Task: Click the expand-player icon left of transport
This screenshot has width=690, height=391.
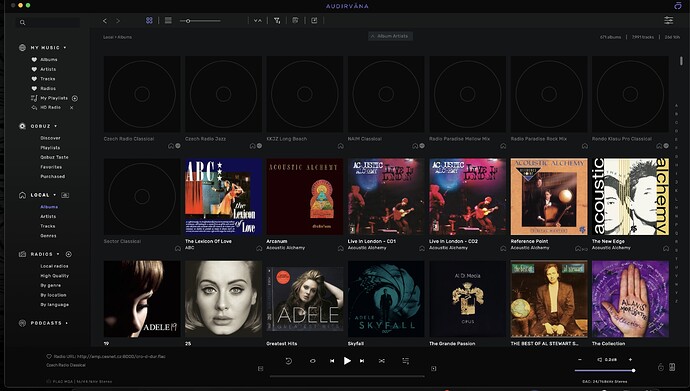Action: coord(261,369)
